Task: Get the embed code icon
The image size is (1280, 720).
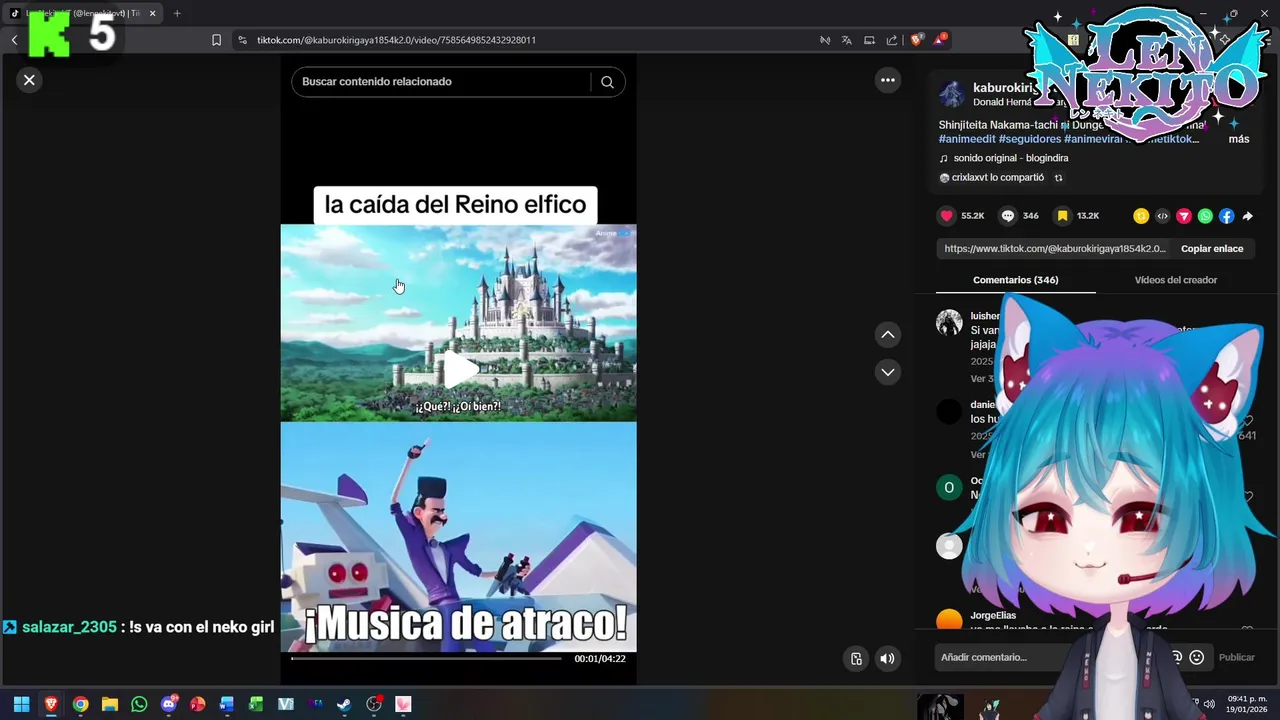Action: click(1162, 216)
